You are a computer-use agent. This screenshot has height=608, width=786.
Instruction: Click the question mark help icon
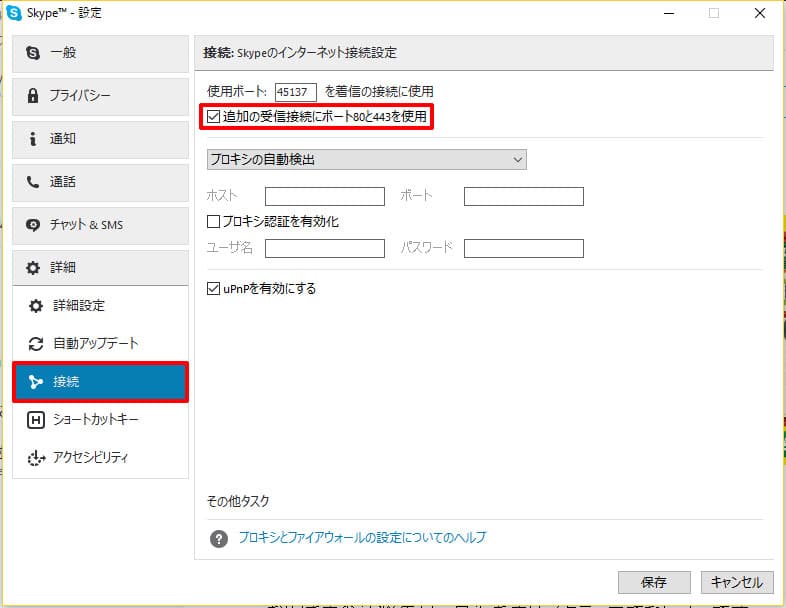tap(219, 539)
